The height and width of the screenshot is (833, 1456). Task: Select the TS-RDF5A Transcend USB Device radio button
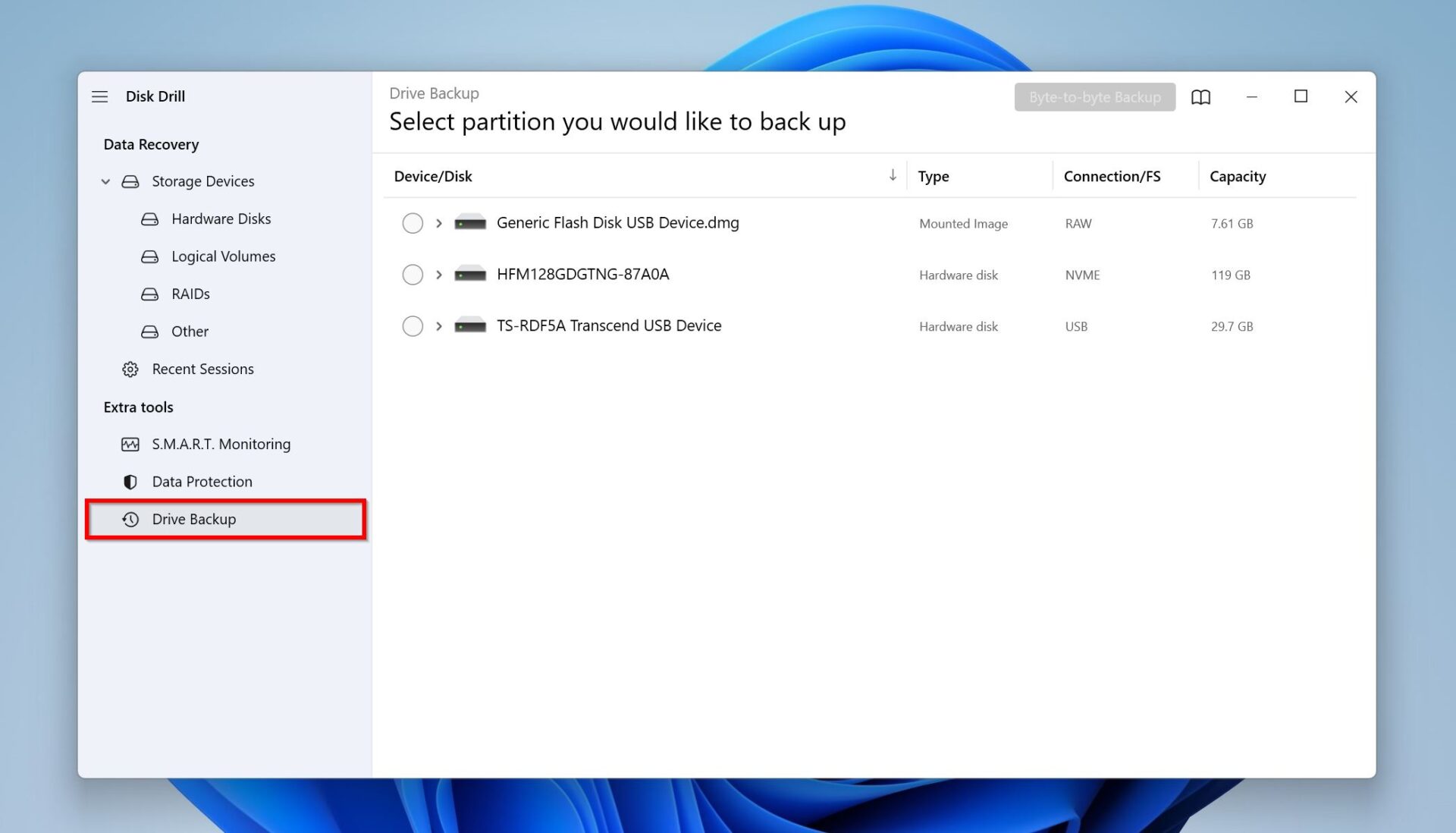413,326
